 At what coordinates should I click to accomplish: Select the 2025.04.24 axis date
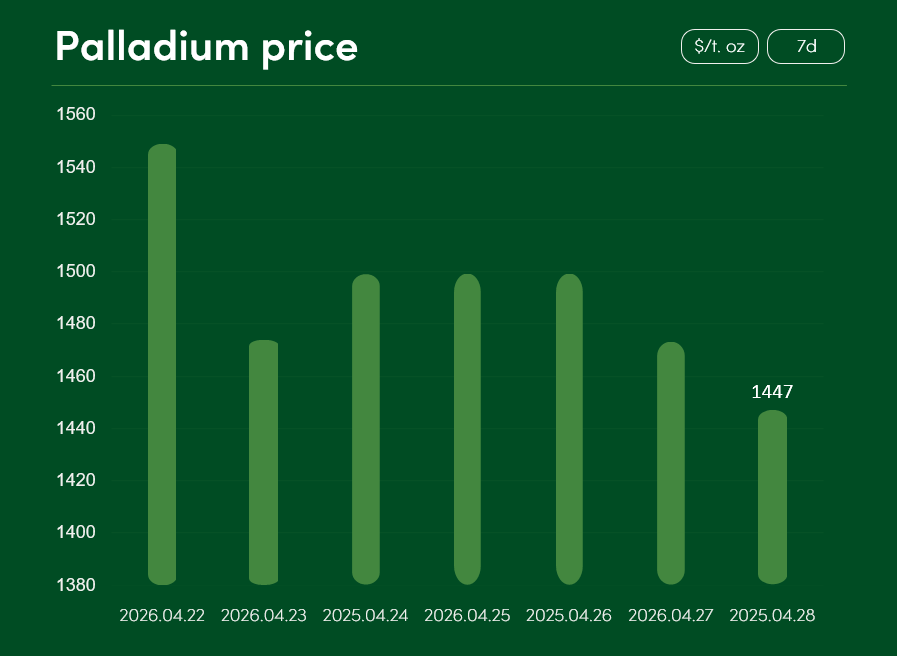366,616
